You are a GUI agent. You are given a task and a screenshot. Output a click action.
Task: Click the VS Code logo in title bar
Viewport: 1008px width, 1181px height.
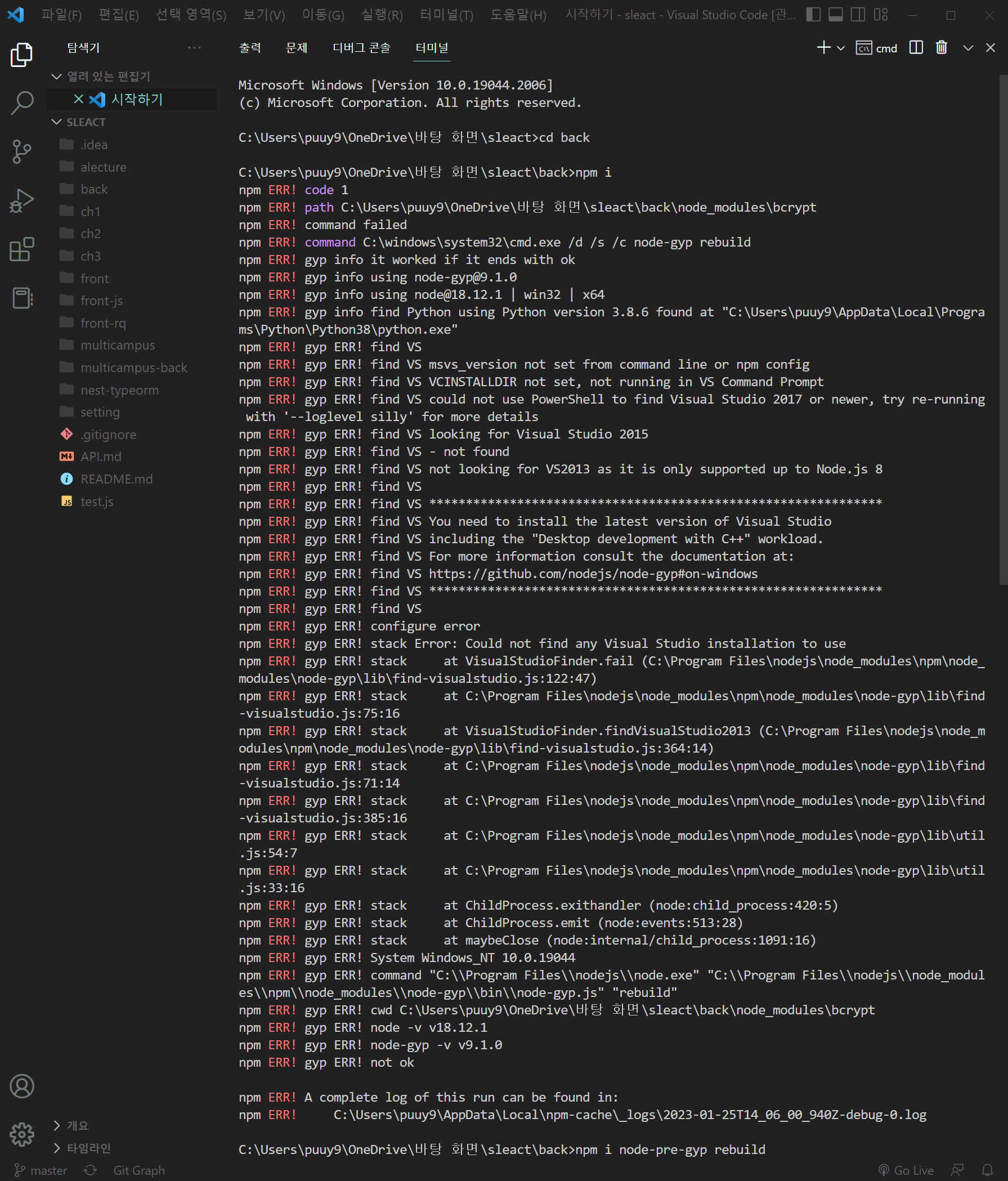click(x=15, y=15)
